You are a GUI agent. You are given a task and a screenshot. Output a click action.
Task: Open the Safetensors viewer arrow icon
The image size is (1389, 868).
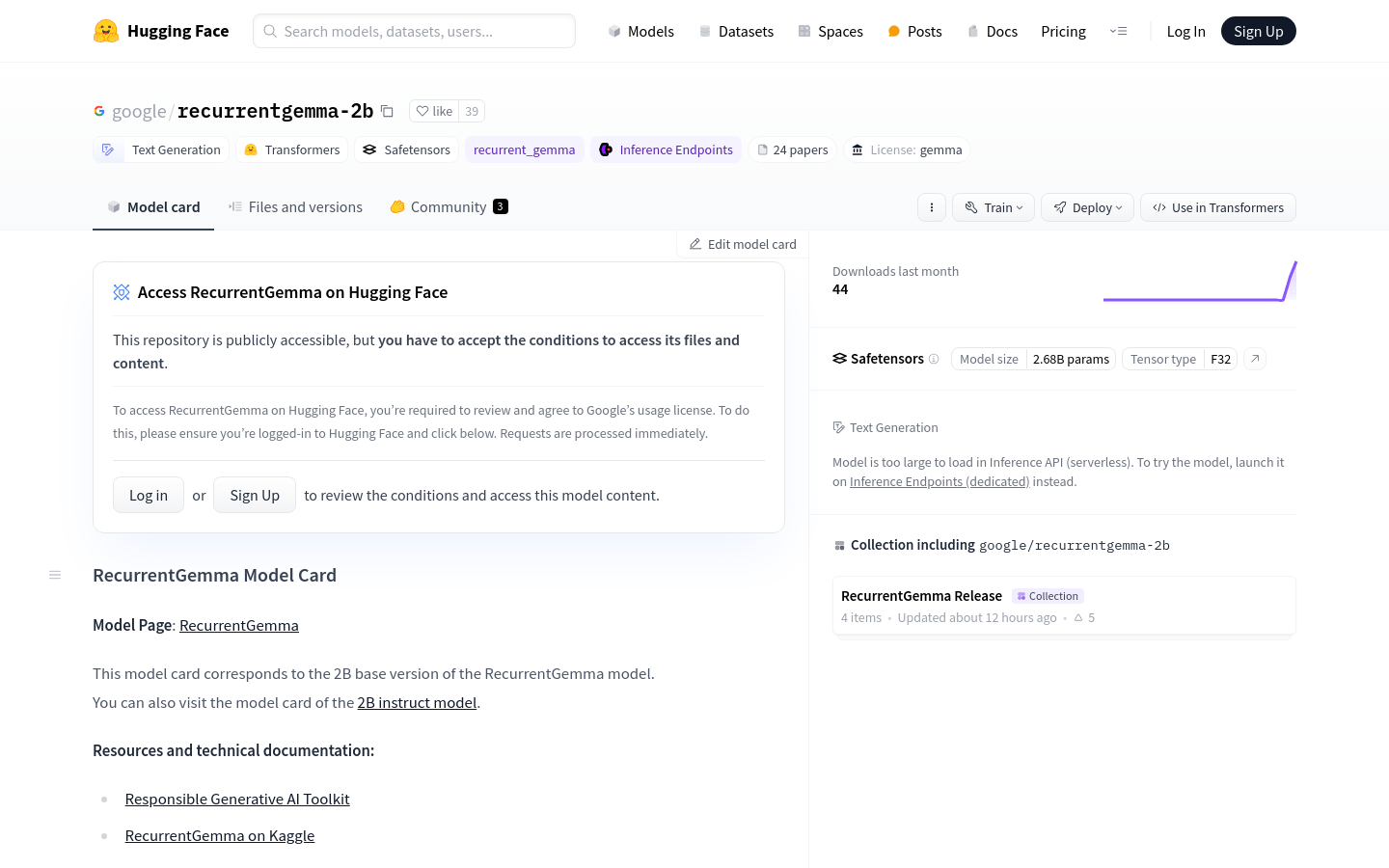(1255, 359)
